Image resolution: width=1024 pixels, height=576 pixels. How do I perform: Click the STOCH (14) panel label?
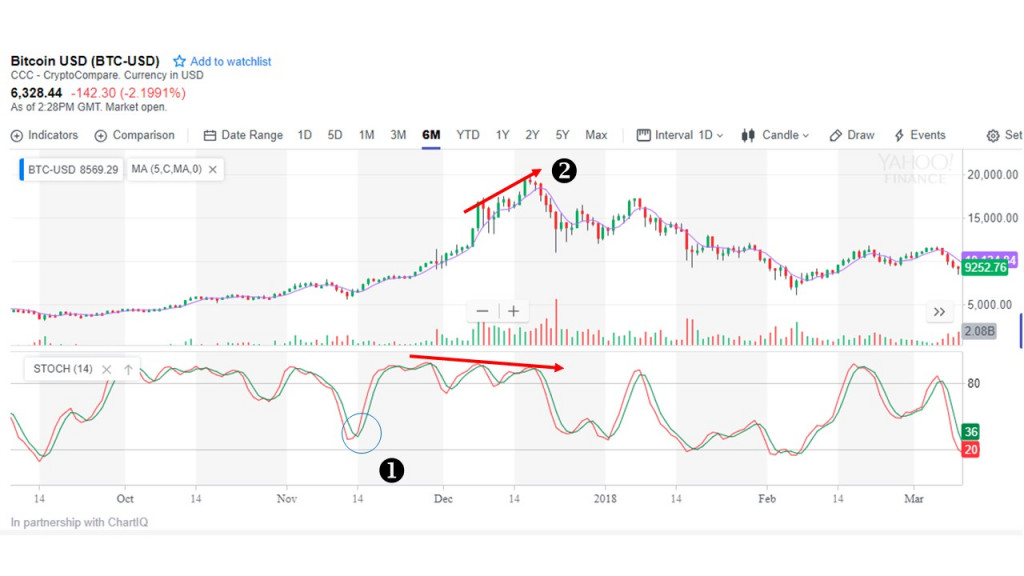coord(63,369)
